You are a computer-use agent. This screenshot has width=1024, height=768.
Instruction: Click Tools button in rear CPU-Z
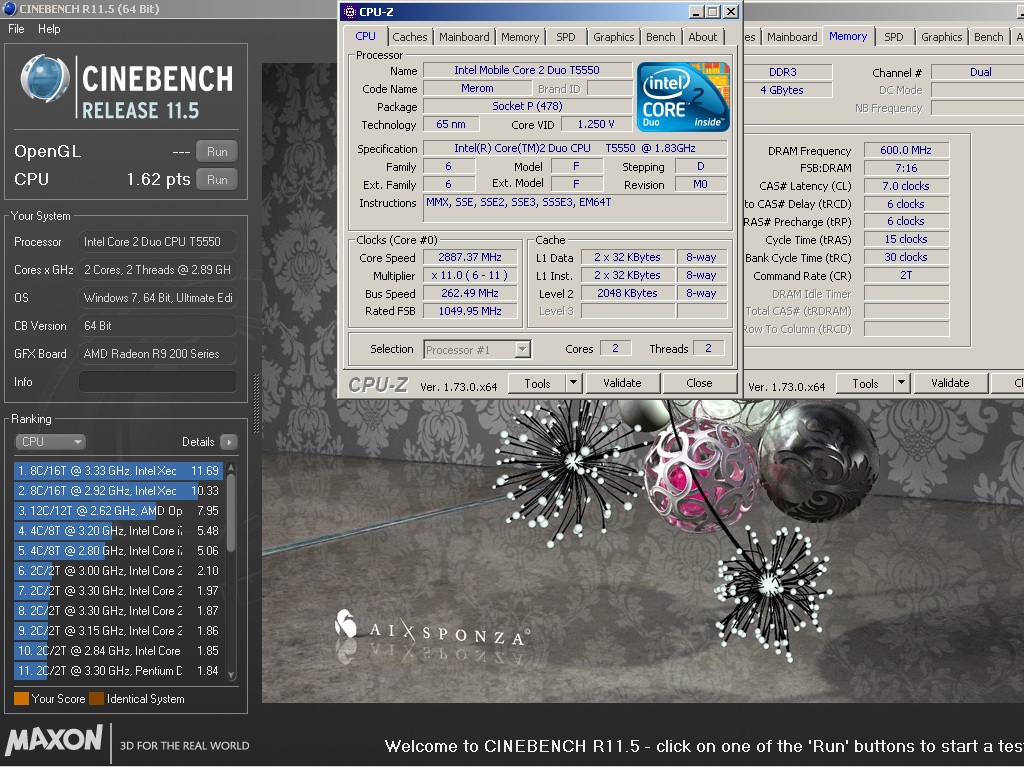coord(865,384)
